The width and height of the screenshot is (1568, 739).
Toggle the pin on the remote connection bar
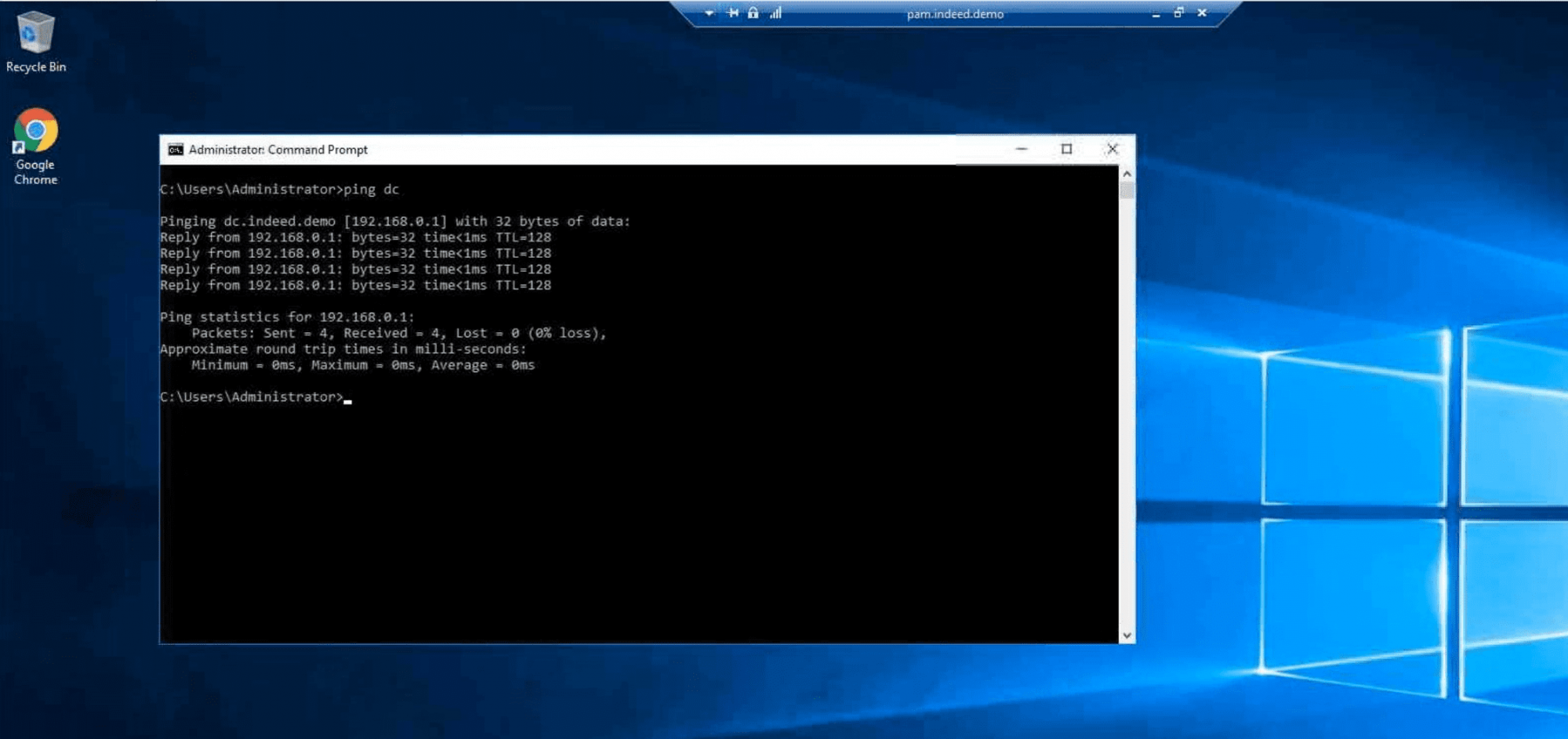[732, 13]
